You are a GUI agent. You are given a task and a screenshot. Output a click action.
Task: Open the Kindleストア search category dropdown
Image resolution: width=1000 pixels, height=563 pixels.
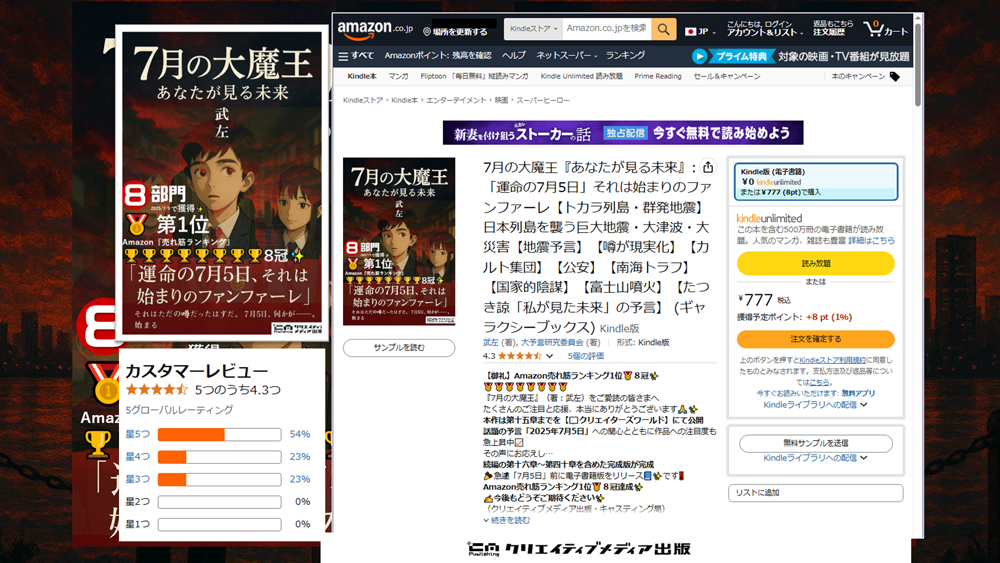[533, 29]
